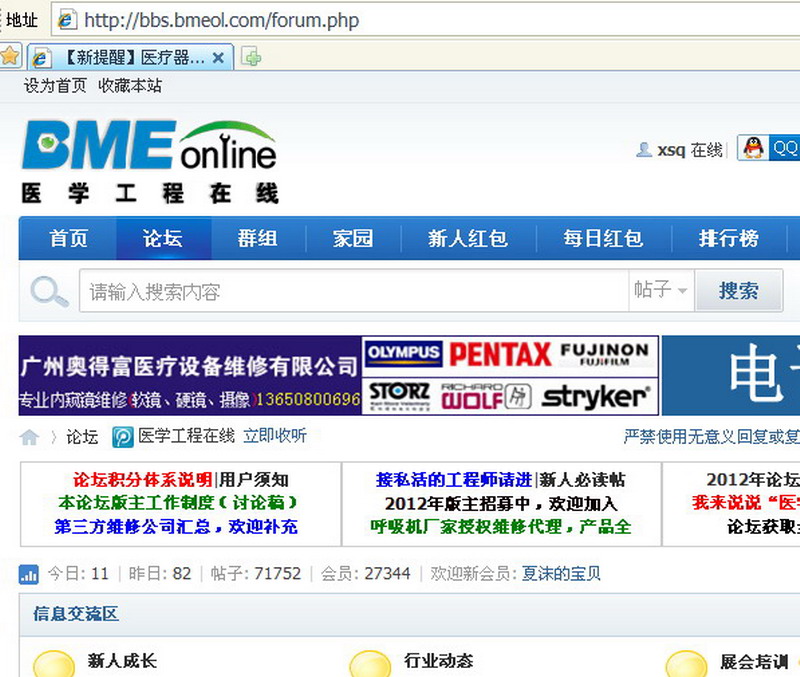The height and width of the screenshot is (677, 800).
Task: Select 排行榜 in the navigation bar
Action: point(728,239)
